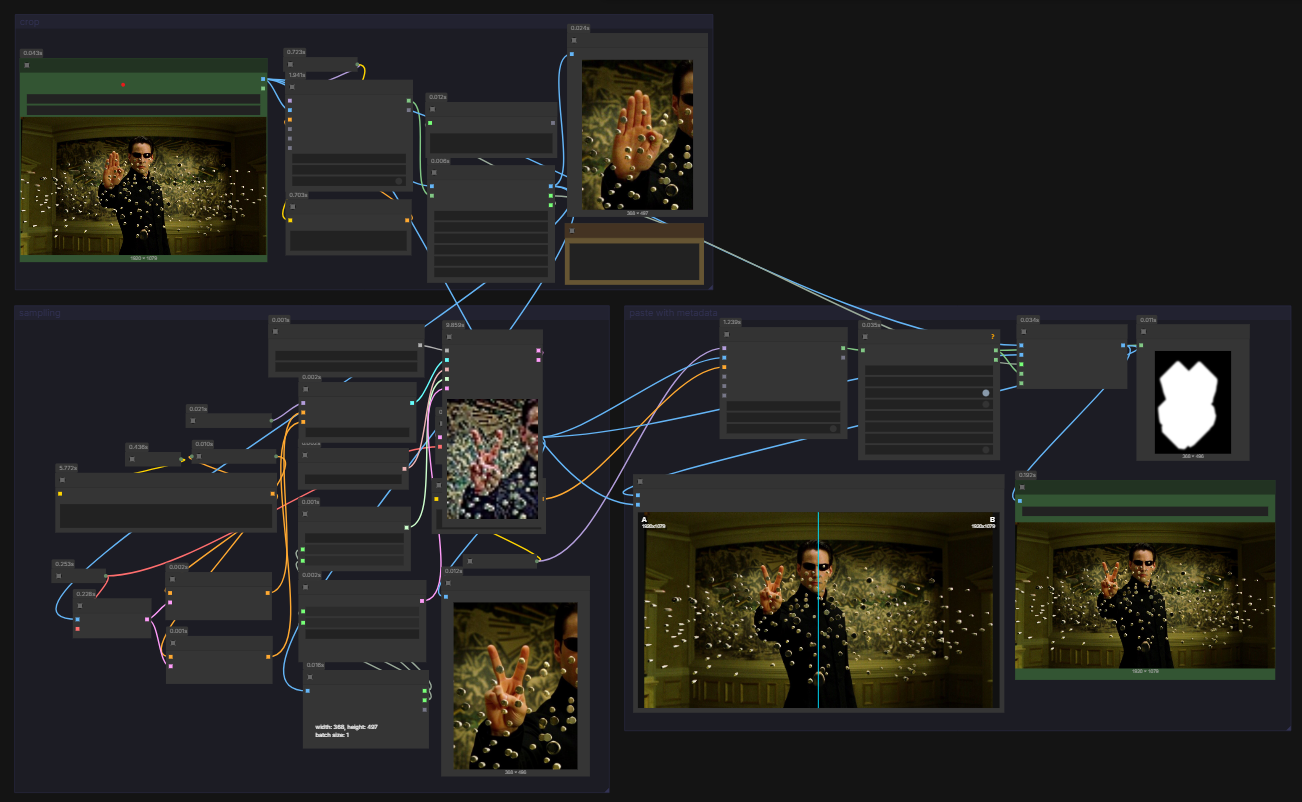Click the blue input port of the green 0.192s node
The image size is (1302, 802).
(1021, 501)
